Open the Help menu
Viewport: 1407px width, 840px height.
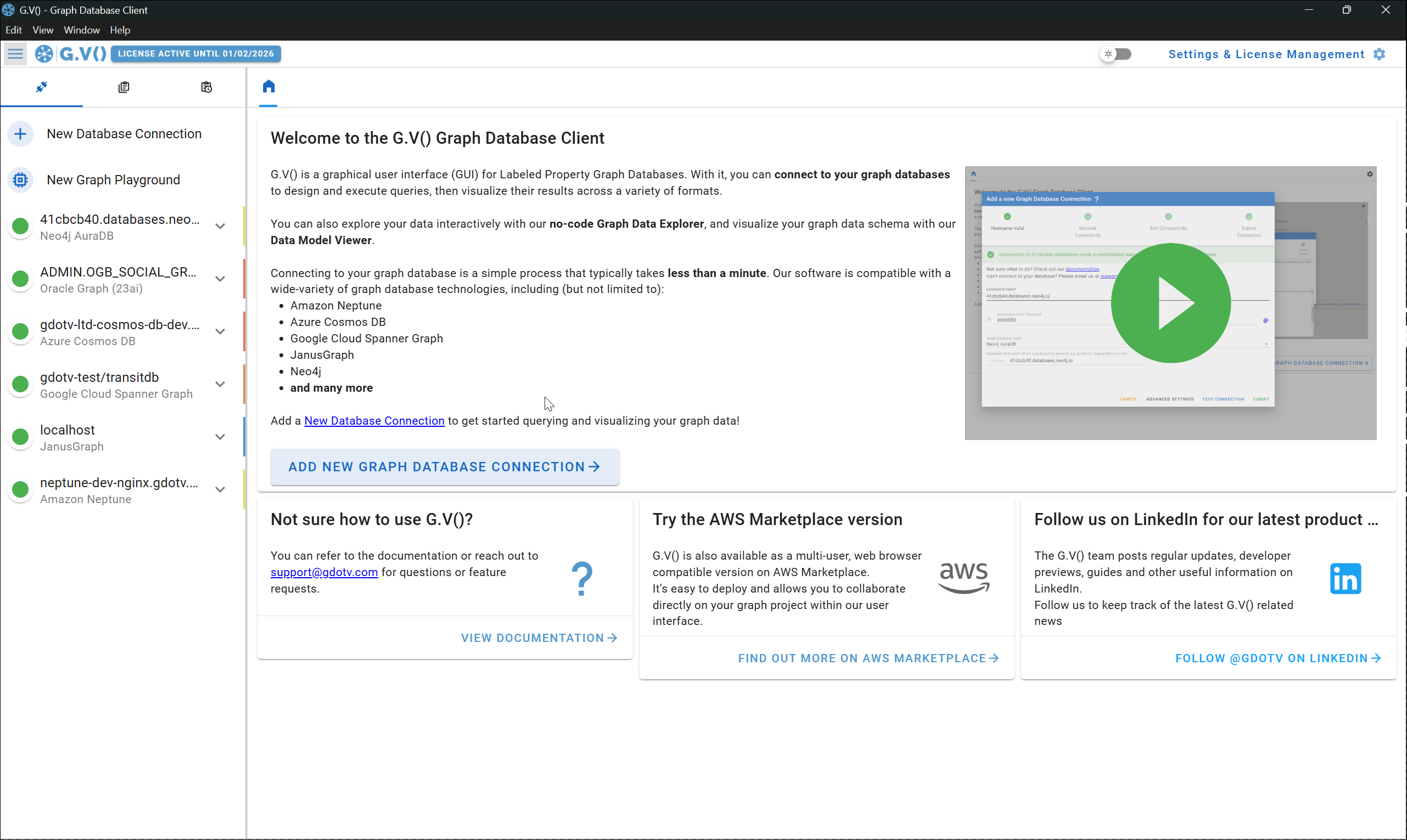[120, 30]
